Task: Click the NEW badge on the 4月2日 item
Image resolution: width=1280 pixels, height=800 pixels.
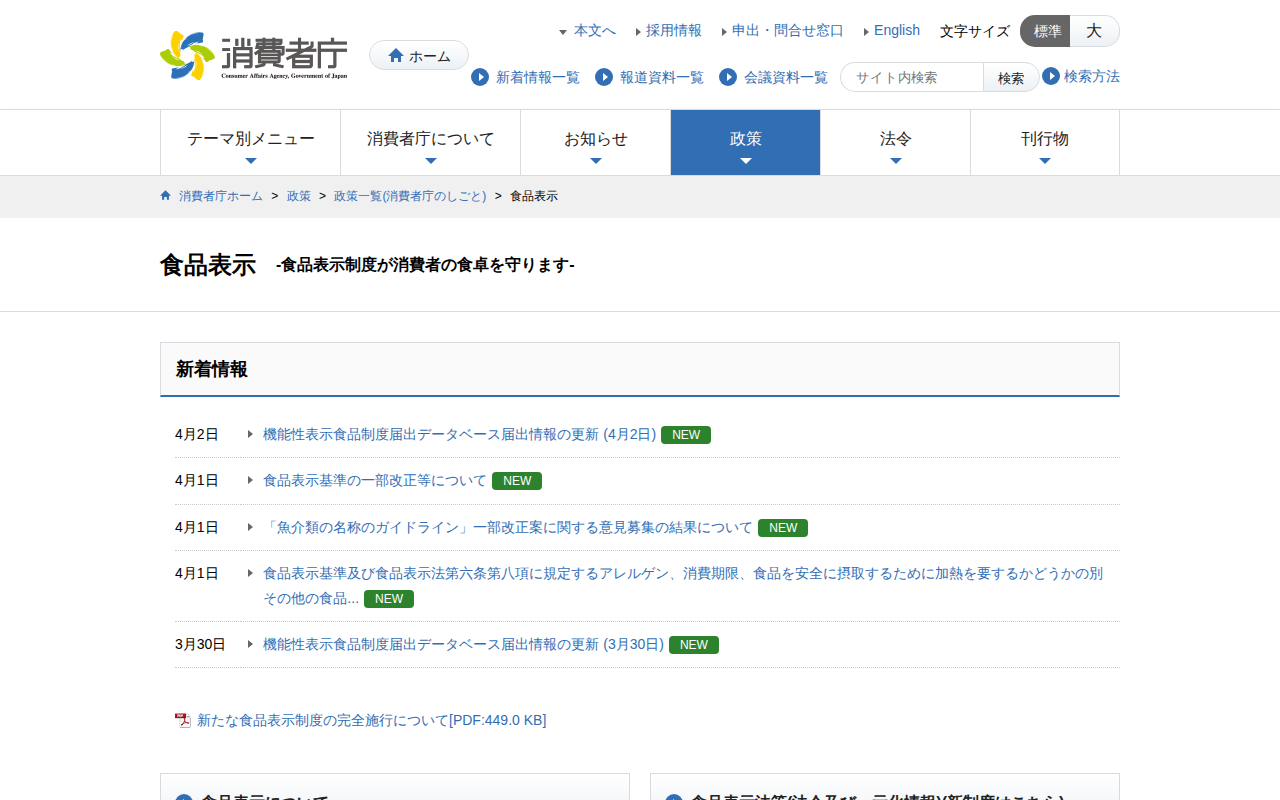Action: tap(686, 435)
